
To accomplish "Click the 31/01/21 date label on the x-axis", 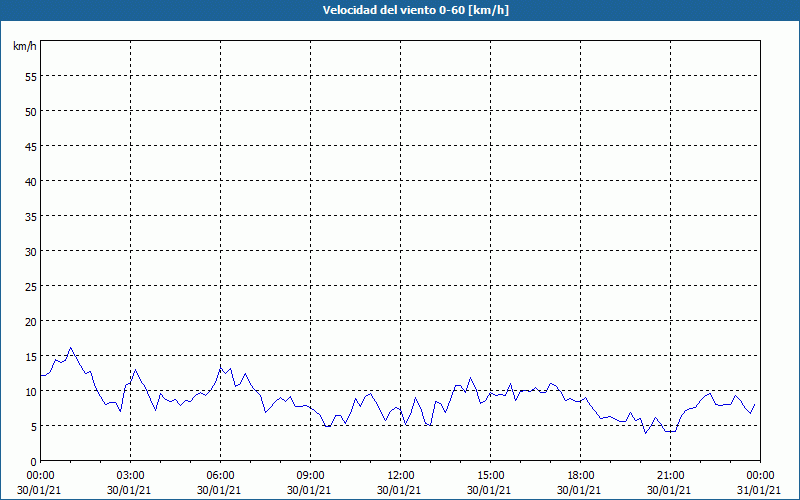I will pyautogui.click(x=760, y=489).
